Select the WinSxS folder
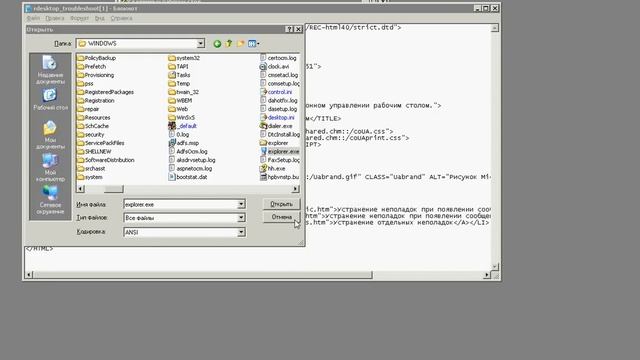The width and height of the screenshot is (640, 360). coord(182,118)
